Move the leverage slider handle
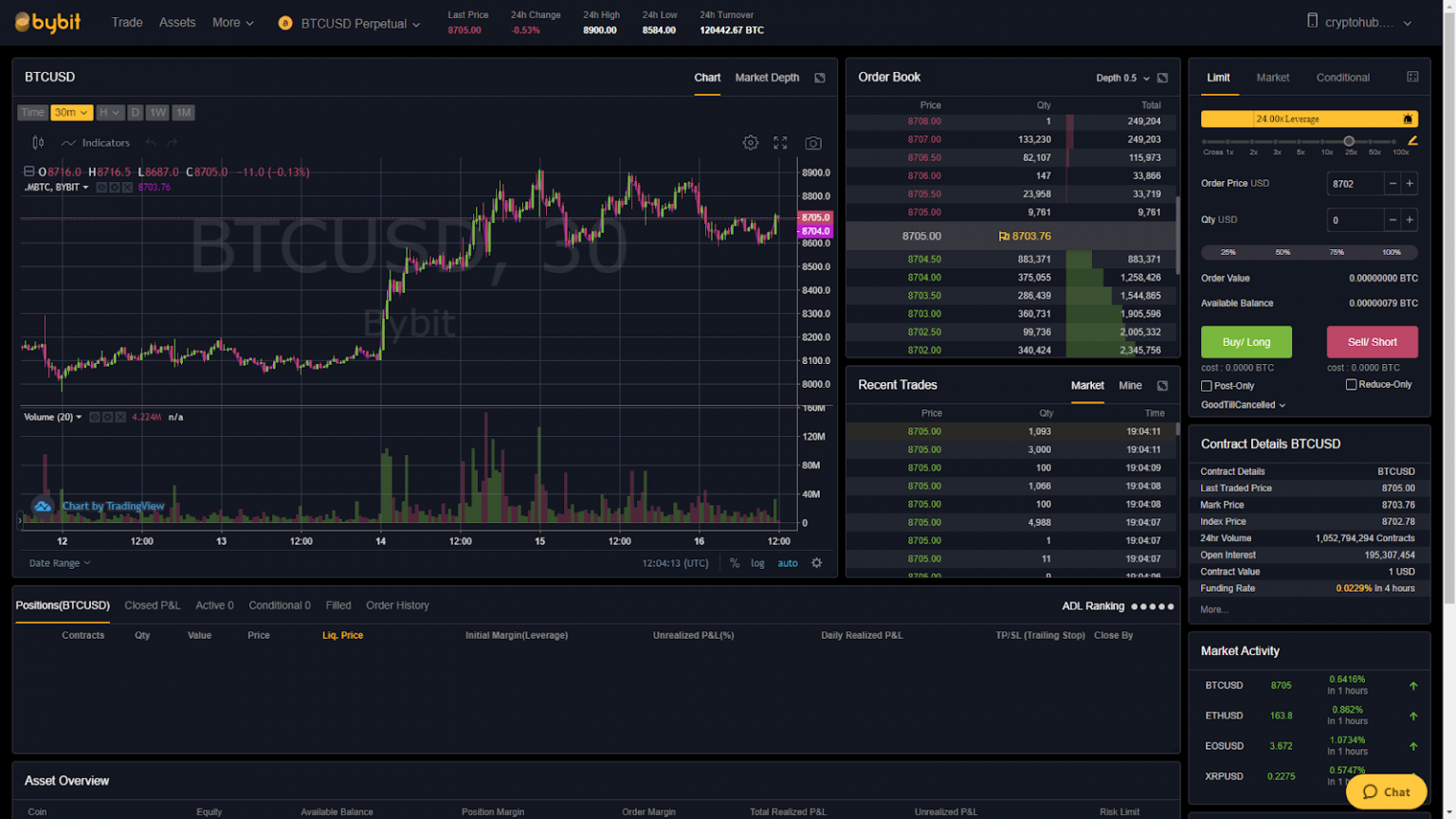Viewport: 1456px width, 819px height. pyautogui.click(x=1349, y=141)
